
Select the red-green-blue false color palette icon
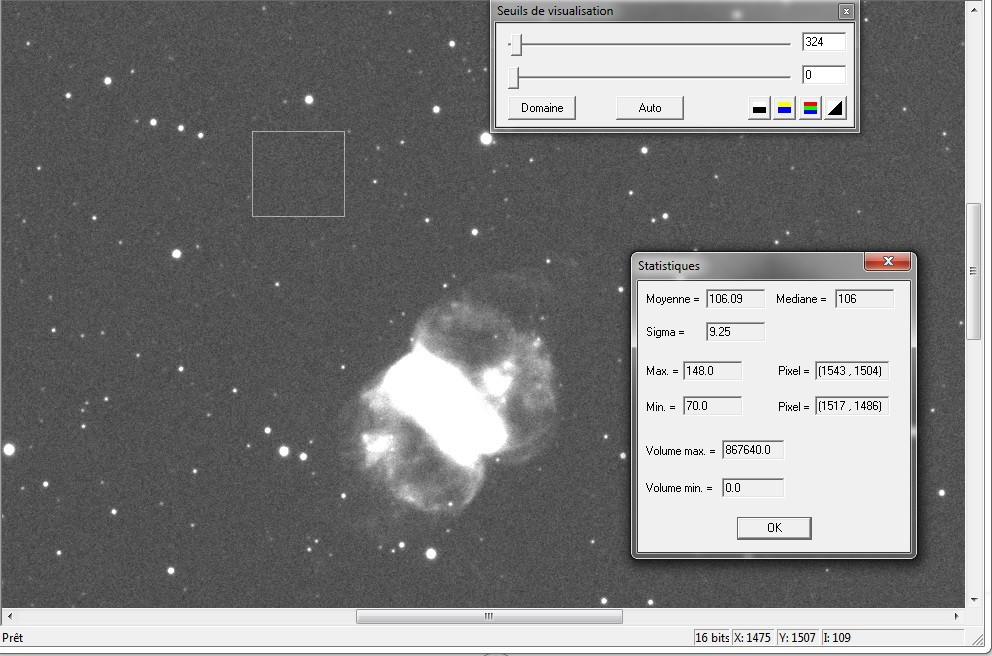[x=810, y=108]
